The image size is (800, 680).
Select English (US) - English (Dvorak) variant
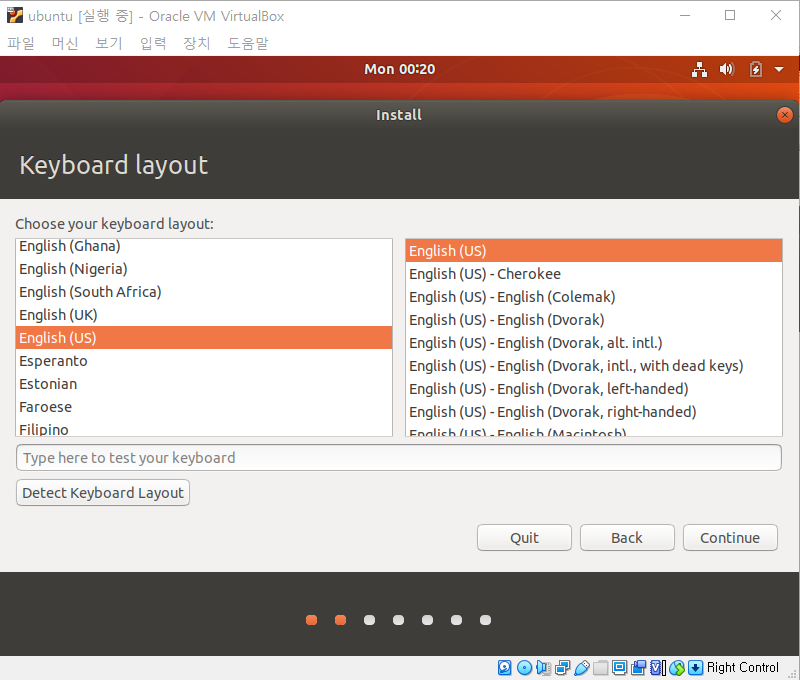(594, 320)
